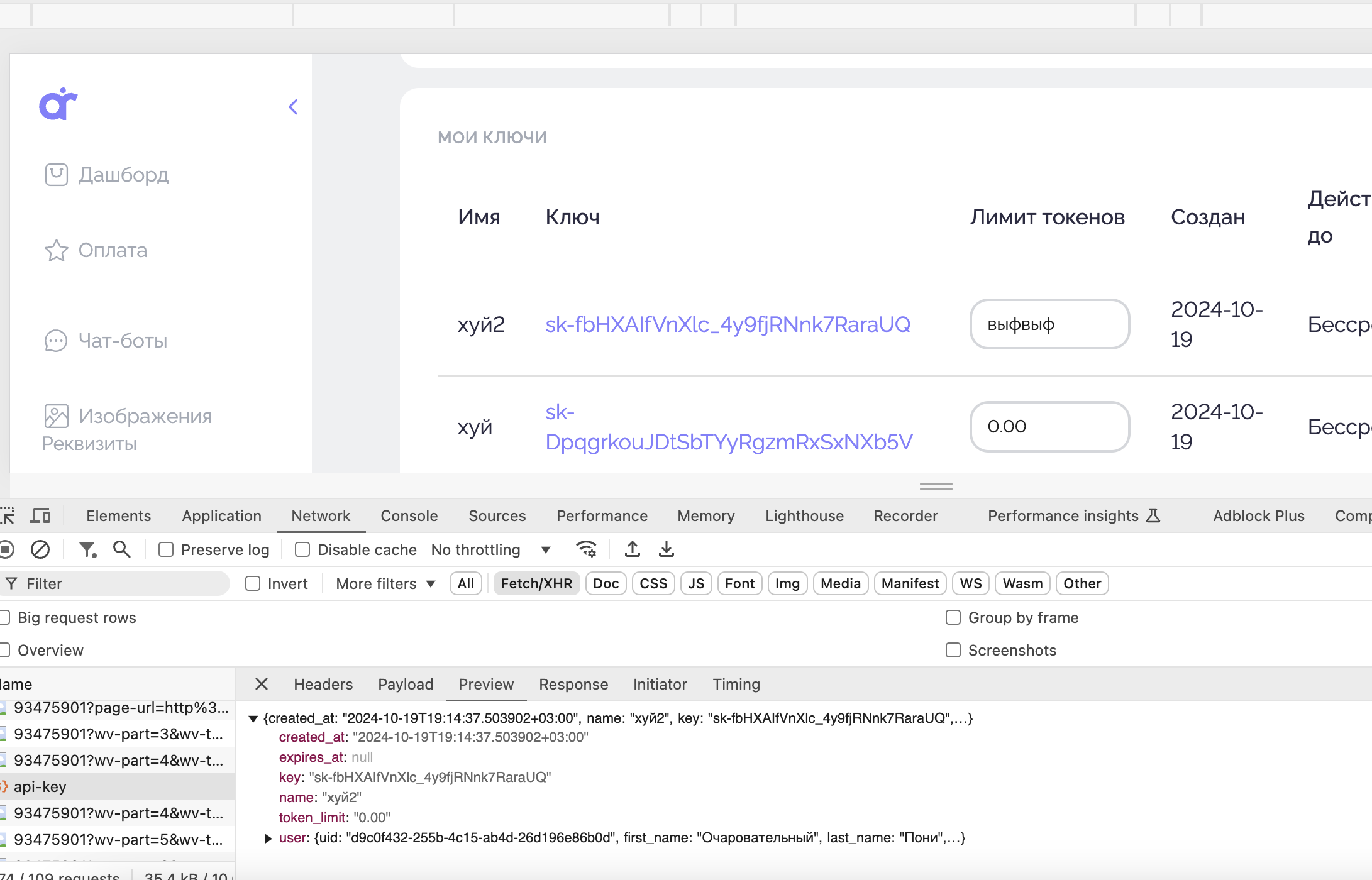Switch to the Console tab
Screen dimensions: 1372x880
click(x=409, y=516)
